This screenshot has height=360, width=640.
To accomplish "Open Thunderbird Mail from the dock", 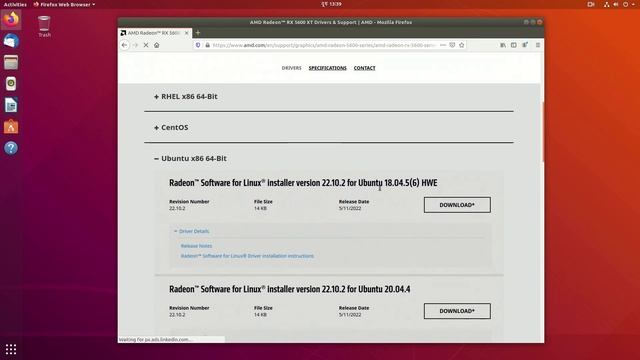I will pos(11,41).
